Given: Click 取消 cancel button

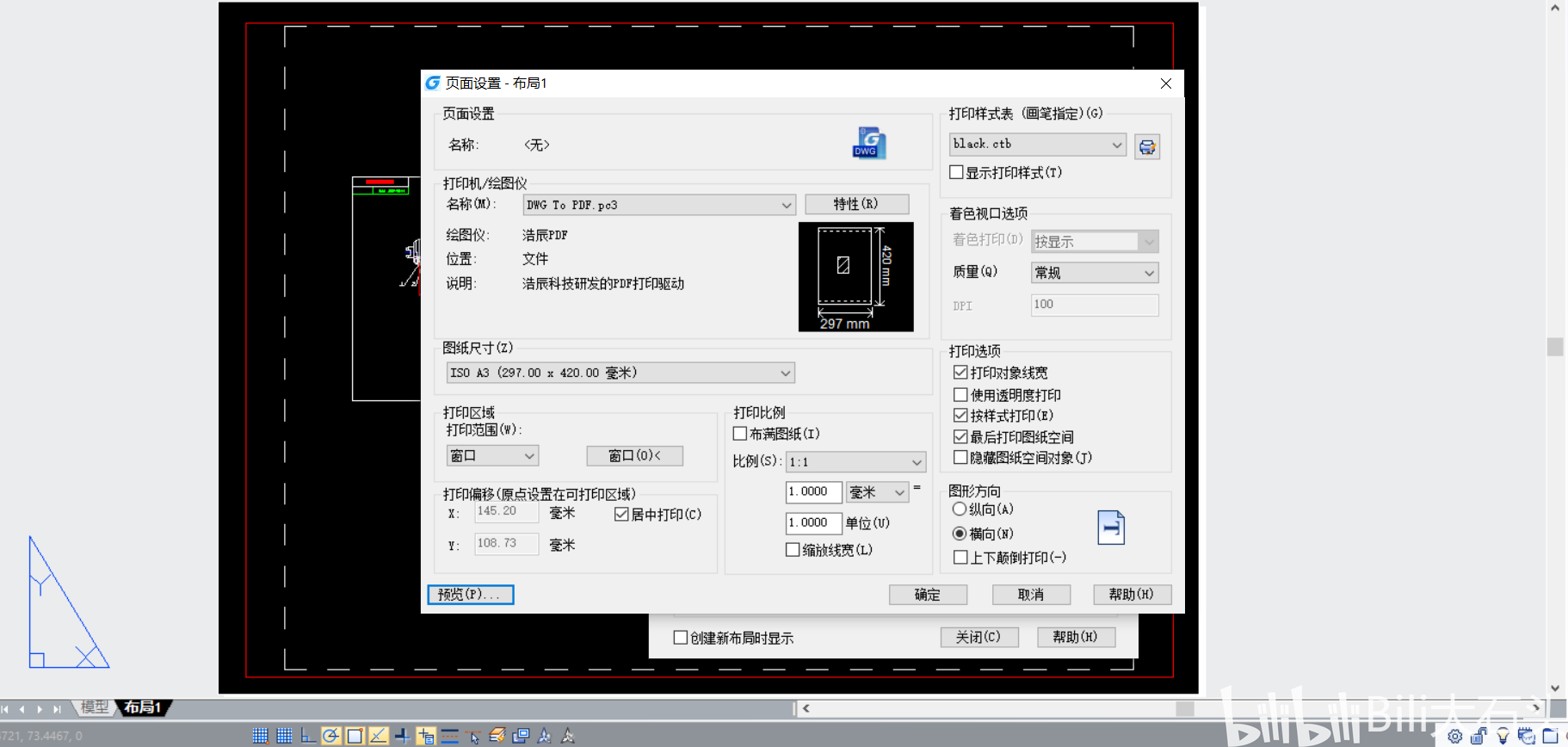Looking at the screenshot, I should [1031, 595].
